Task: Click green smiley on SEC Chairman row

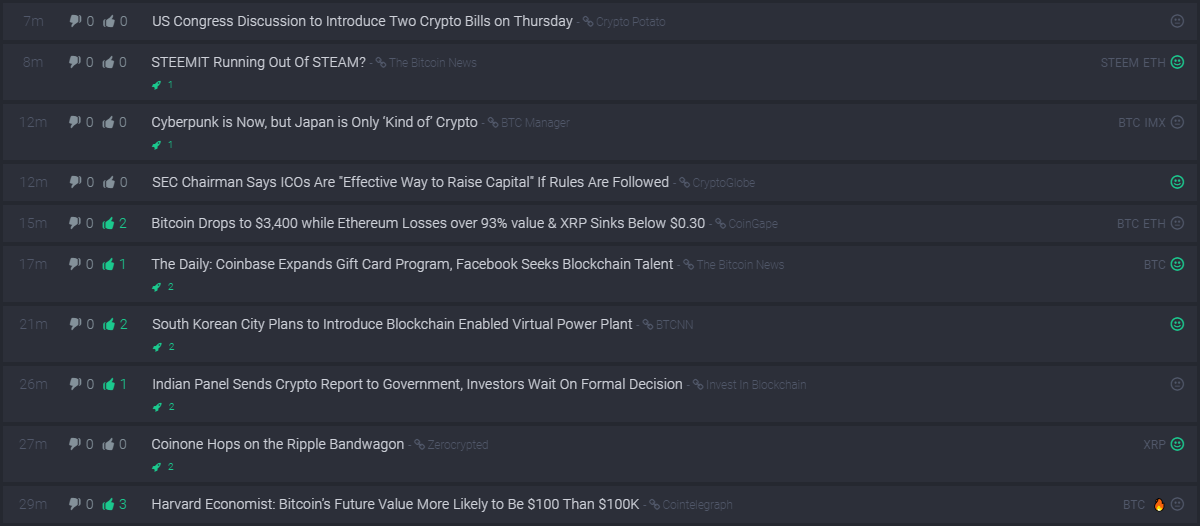Action: point(1177,182)
